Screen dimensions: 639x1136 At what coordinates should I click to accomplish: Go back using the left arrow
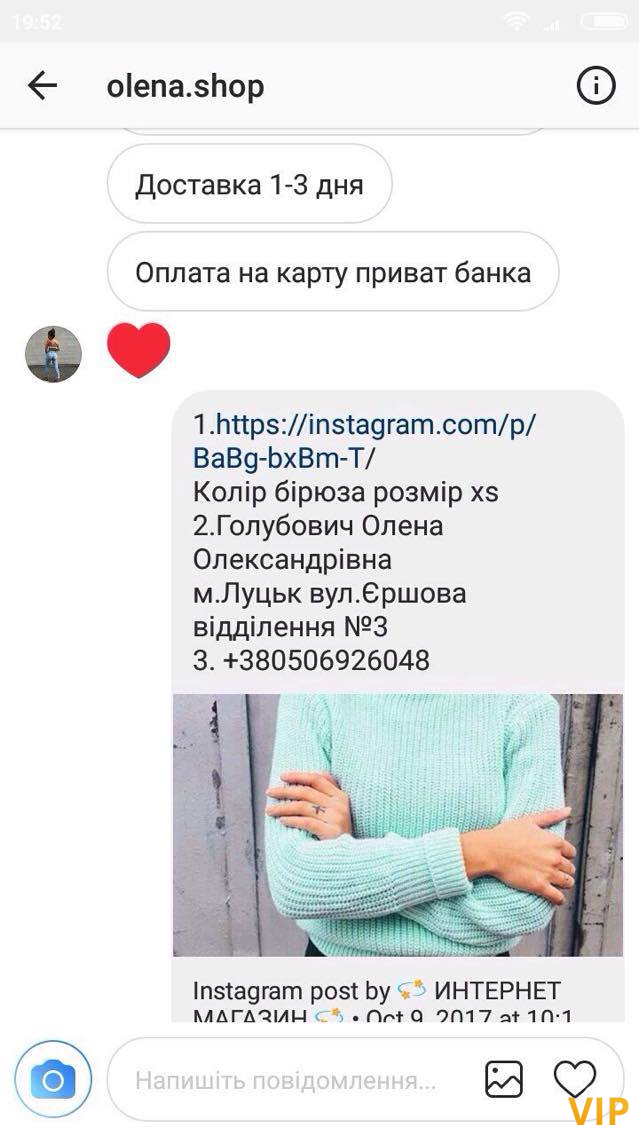pos(42,86)
